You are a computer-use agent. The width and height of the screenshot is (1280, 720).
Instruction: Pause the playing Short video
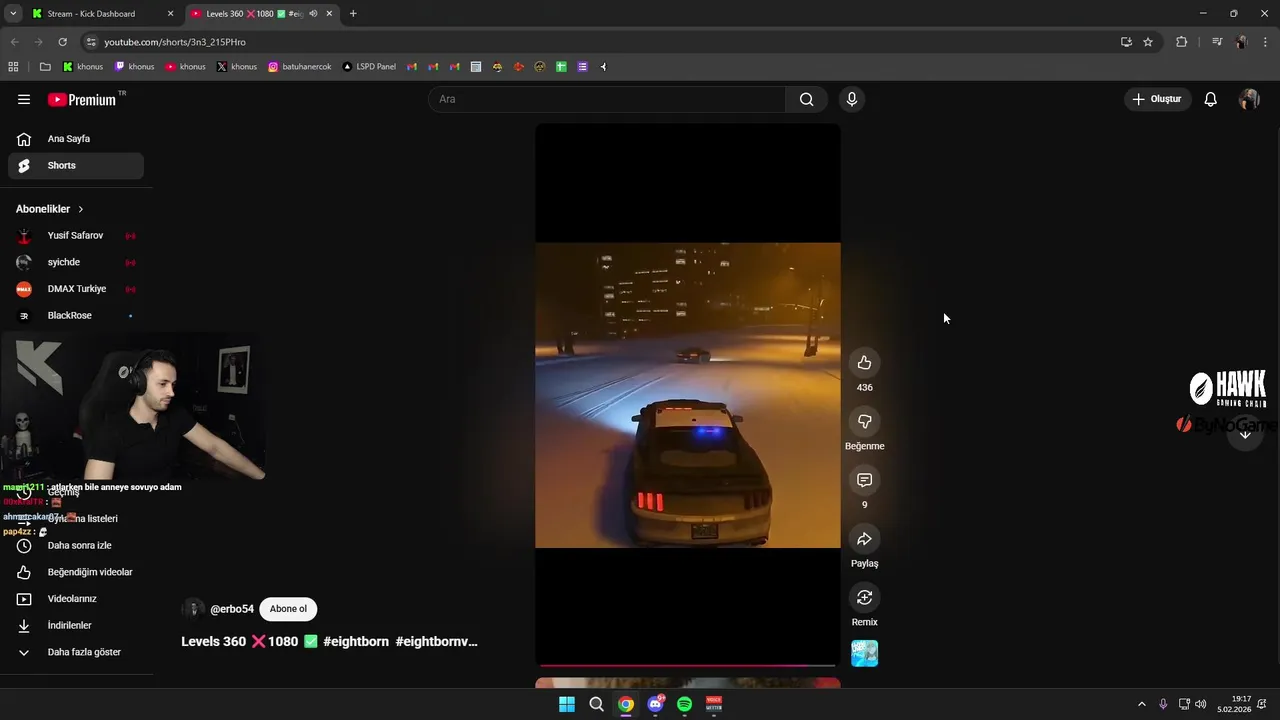(x=688, y=395)
